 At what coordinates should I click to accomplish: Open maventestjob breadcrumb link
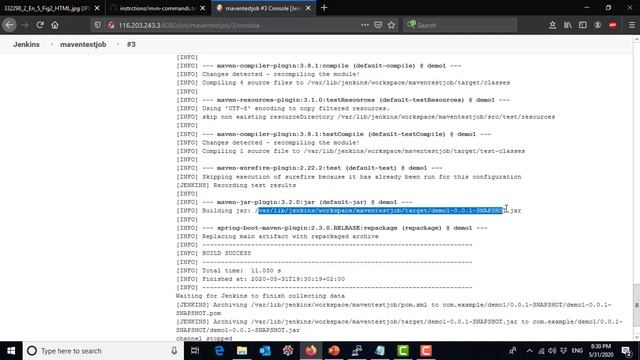click(x=83, y=44)
